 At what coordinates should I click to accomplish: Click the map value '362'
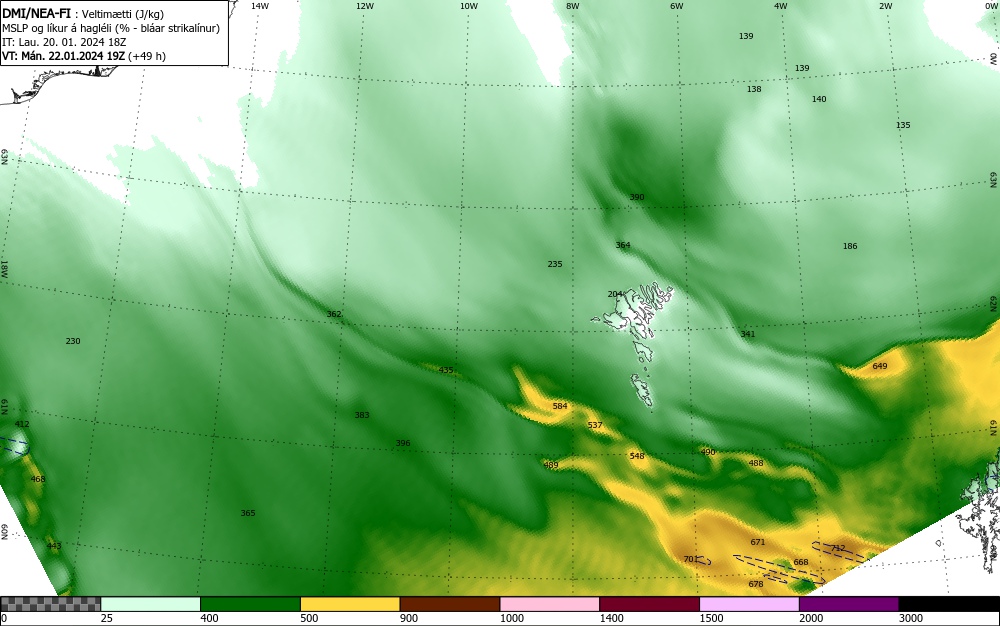334,314
